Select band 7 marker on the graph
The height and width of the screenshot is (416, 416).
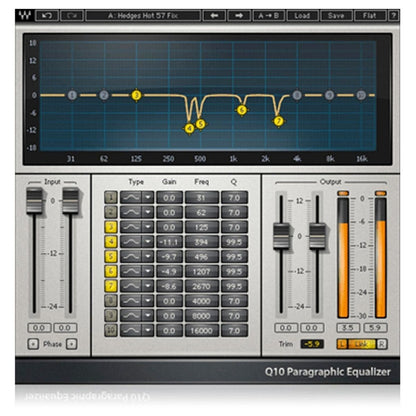click(279, 121)
